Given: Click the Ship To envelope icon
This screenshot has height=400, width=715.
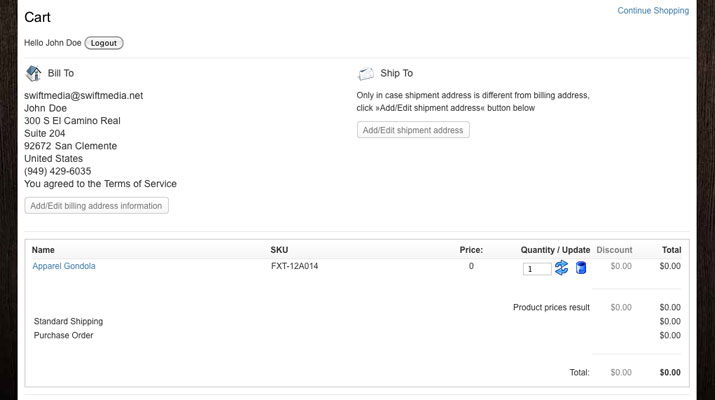Looking at the screenshot, I should pos(366,73).
